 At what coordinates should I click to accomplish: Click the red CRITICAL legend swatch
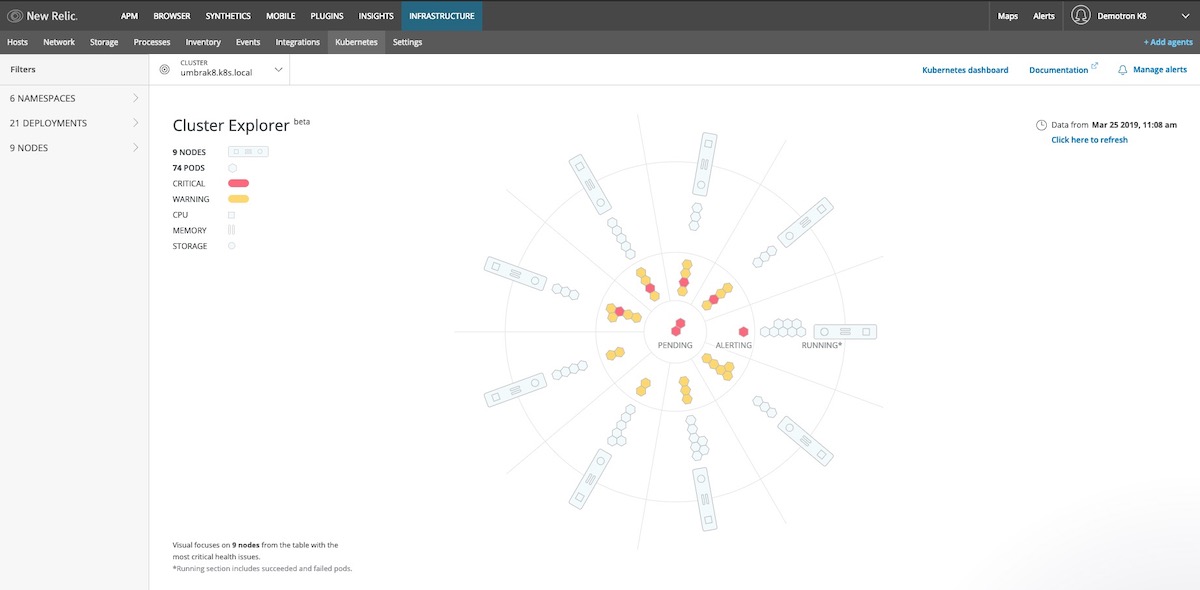(x=238, y=183)
